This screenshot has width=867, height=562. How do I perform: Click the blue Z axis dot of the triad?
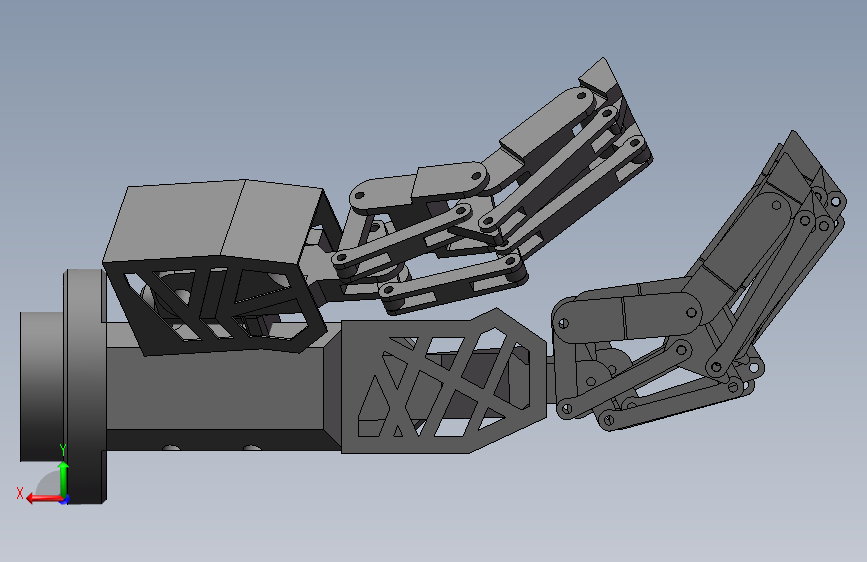pos(65,500)
